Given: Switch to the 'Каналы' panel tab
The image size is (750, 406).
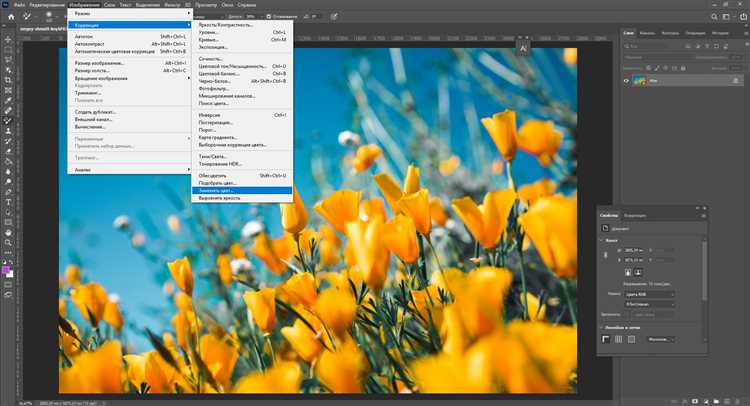Looking at the screenshot, I should pyautogui.click(x=647, y=33).
